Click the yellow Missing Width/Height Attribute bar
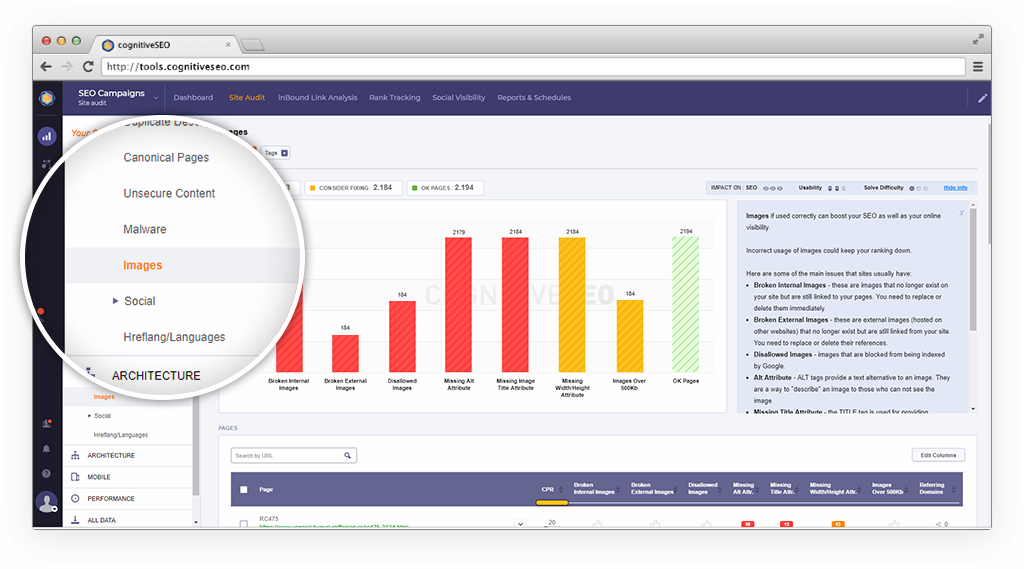 572,304
